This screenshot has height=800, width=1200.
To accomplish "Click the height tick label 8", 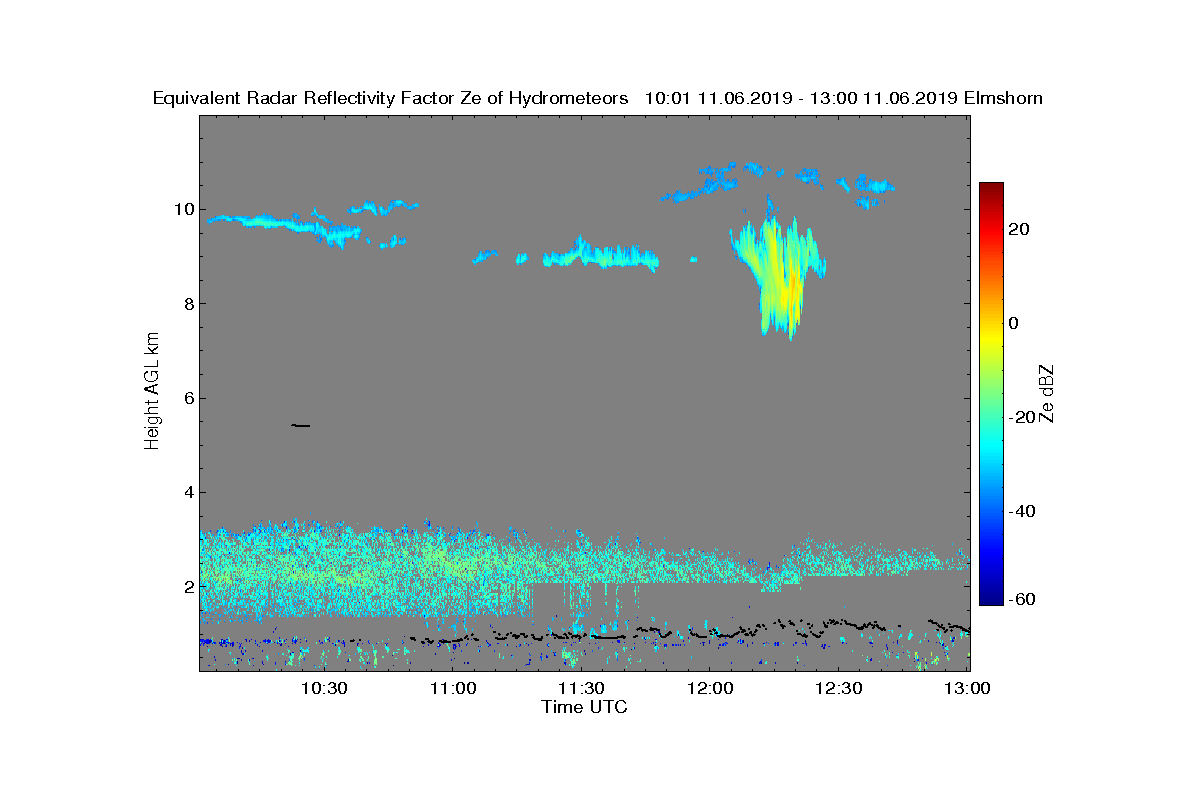I will click(188, 304).
